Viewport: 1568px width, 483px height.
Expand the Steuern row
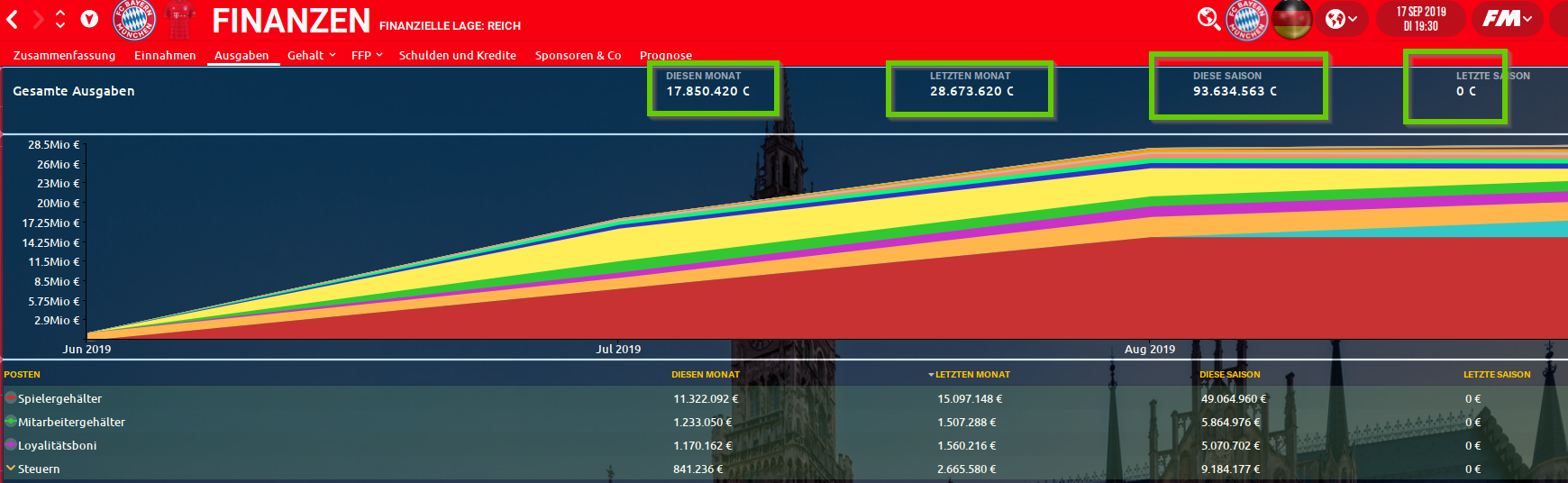point(11,469)
